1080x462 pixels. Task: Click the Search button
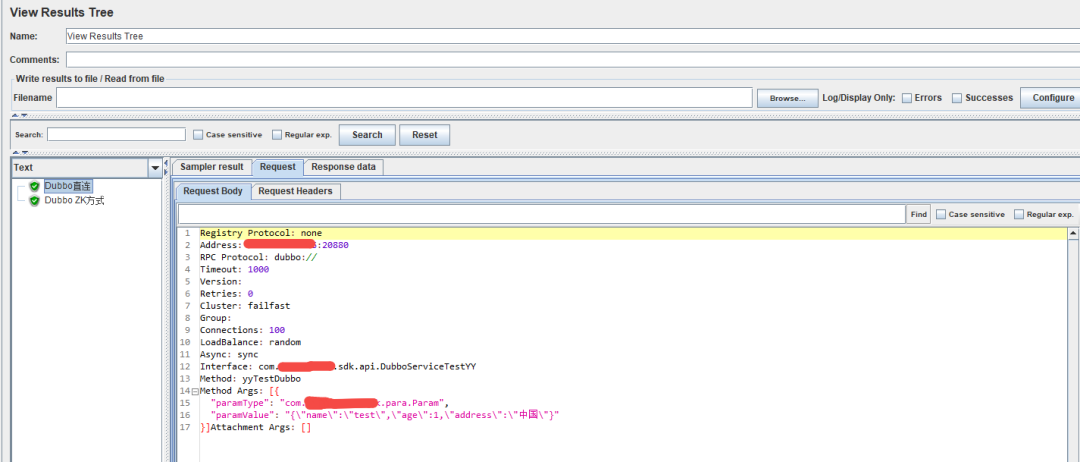pyautogui.click(x=367, y=135)
